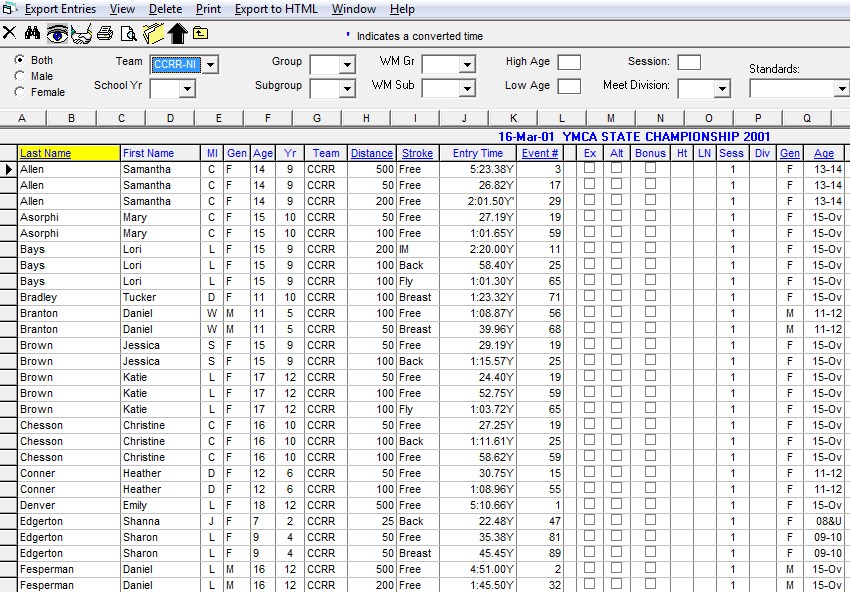Tick the Bonus checkbox in first Allen row
This screenshot has height=592, width=850.
click(650, 169)
